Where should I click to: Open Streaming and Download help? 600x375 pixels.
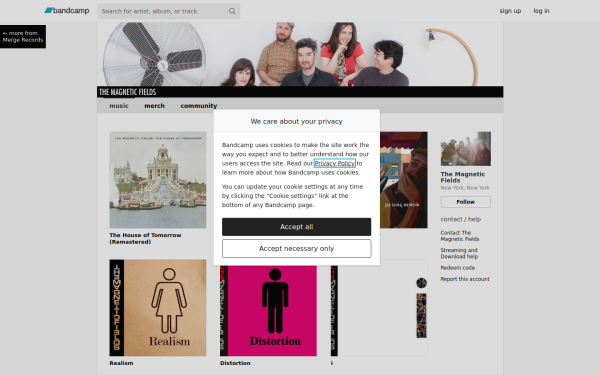tap(459, 253)
